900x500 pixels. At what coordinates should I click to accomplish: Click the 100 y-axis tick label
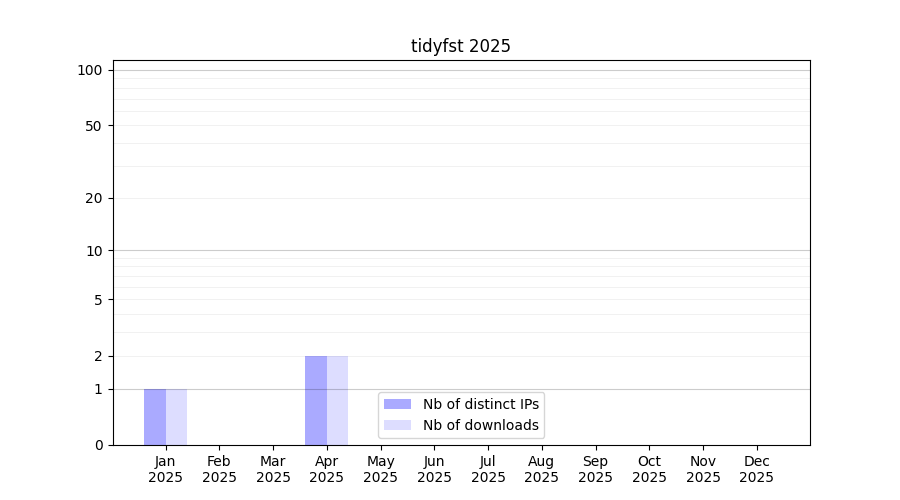click(90, 70)
